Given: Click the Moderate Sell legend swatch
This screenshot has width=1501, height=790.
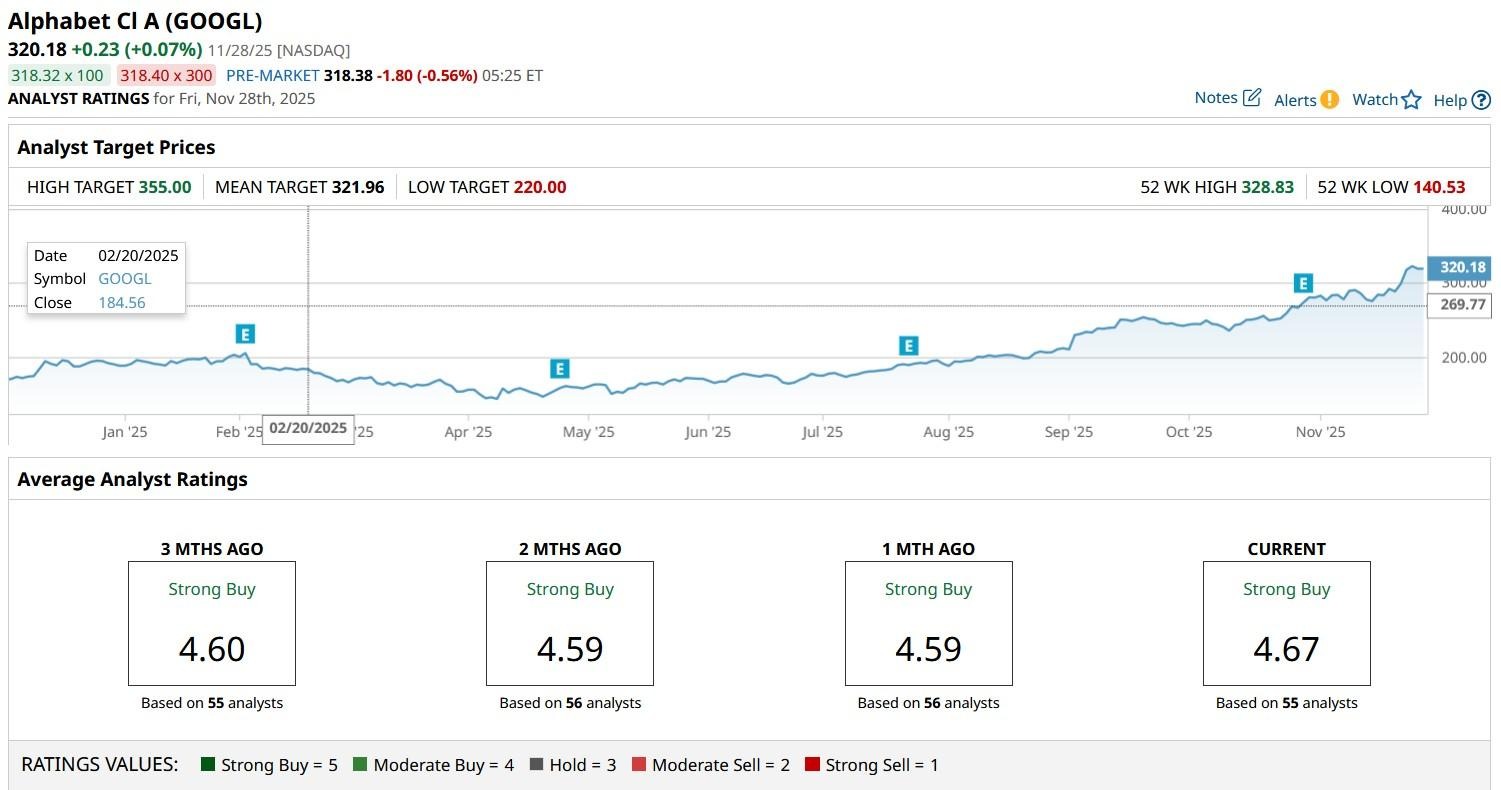Looking at the screenshot, I should 638,765.
